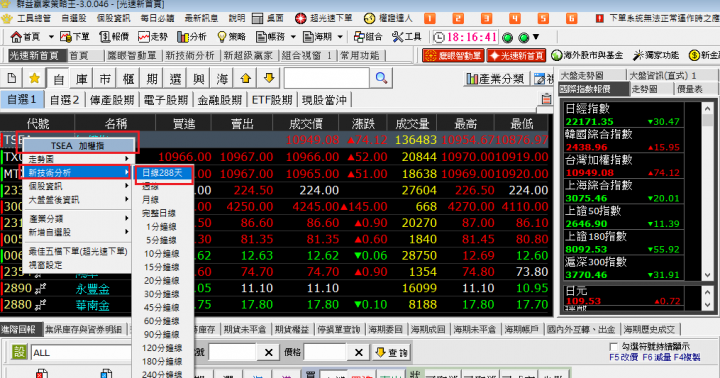Open the 桌面 desktop layout icon
Image resolution: width=720 pixels, height=378 pixels.
[268, 18]
